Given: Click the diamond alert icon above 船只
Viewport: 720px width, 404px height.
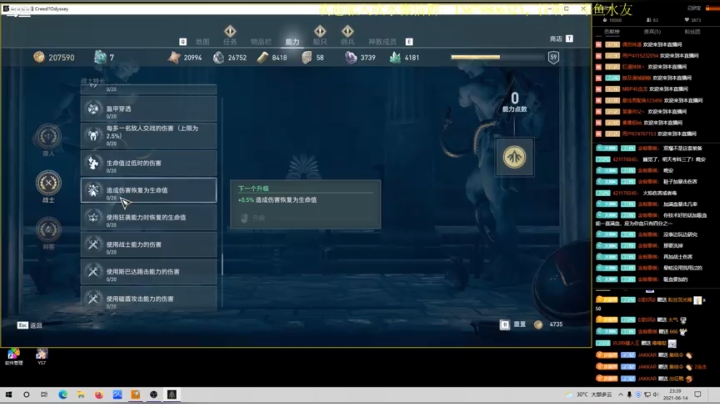Looking at the screenshot, I should 320,31.
